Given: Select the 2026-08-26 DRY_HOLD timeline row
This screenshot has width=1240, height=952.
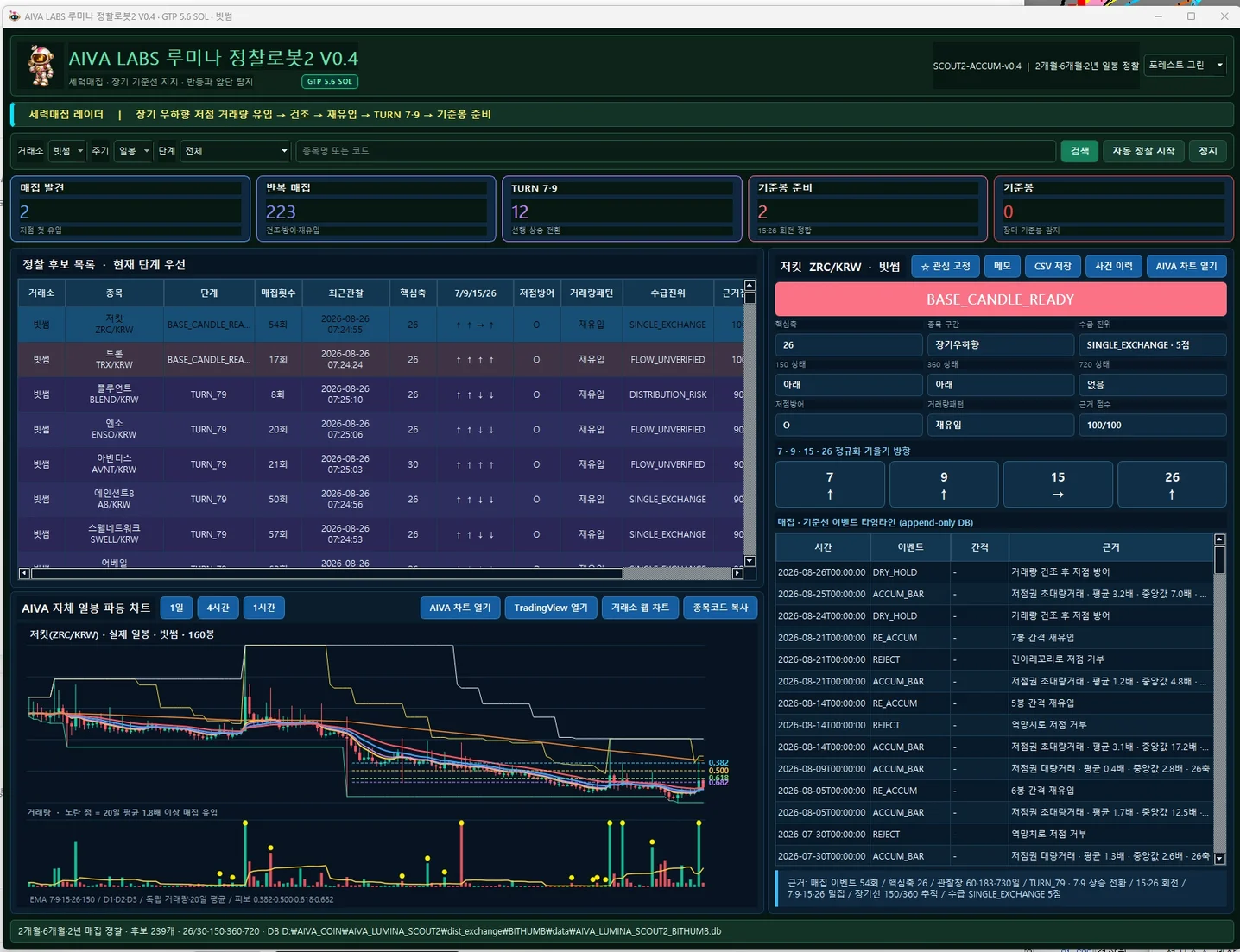Looking at the screenshot, I should [994, 572].
